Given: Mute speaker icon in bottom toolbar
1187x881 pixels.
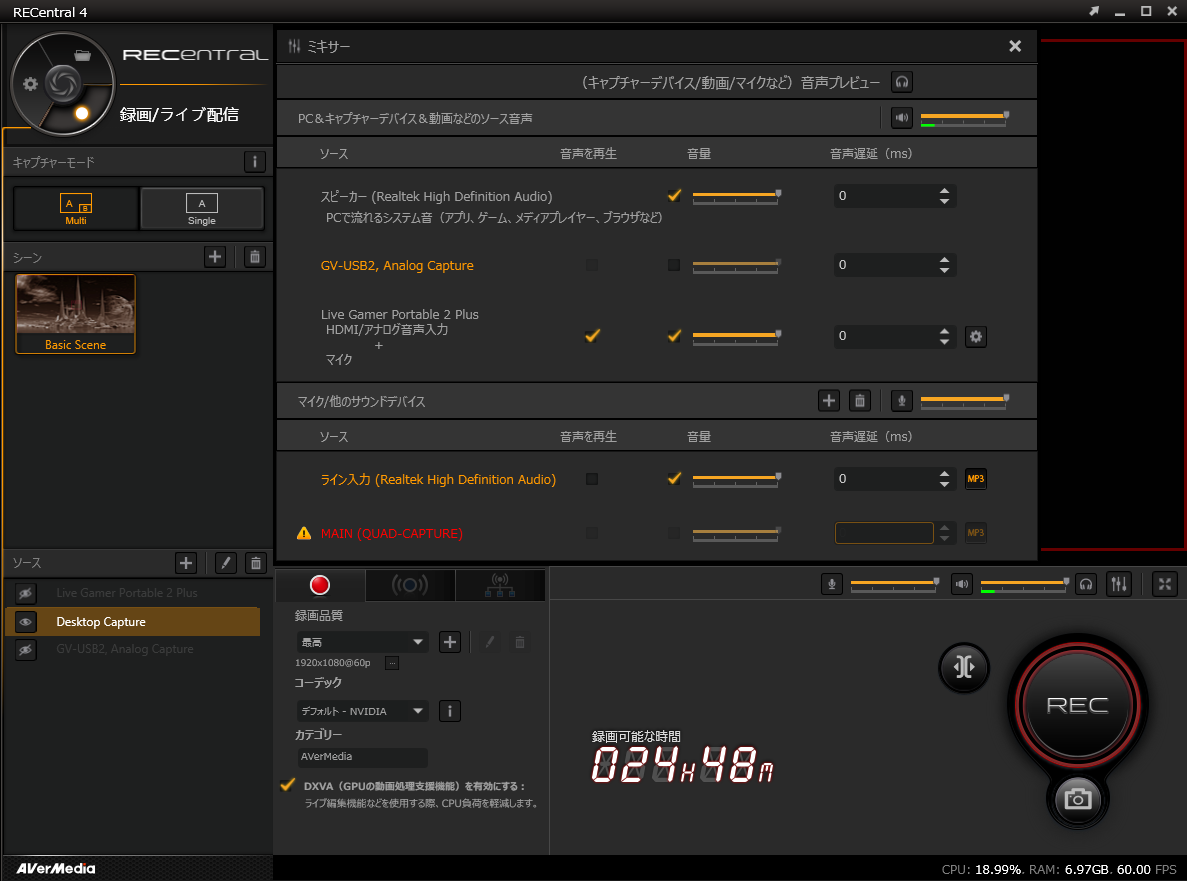Looking at the screenshot, I should click(962, 584).
